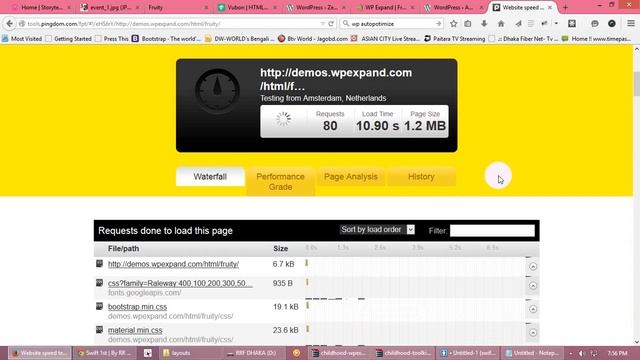Click the Load Time 10.90 s value
Image resolution: width=640 pixels, height=360 pixels.
pos(377,126)
